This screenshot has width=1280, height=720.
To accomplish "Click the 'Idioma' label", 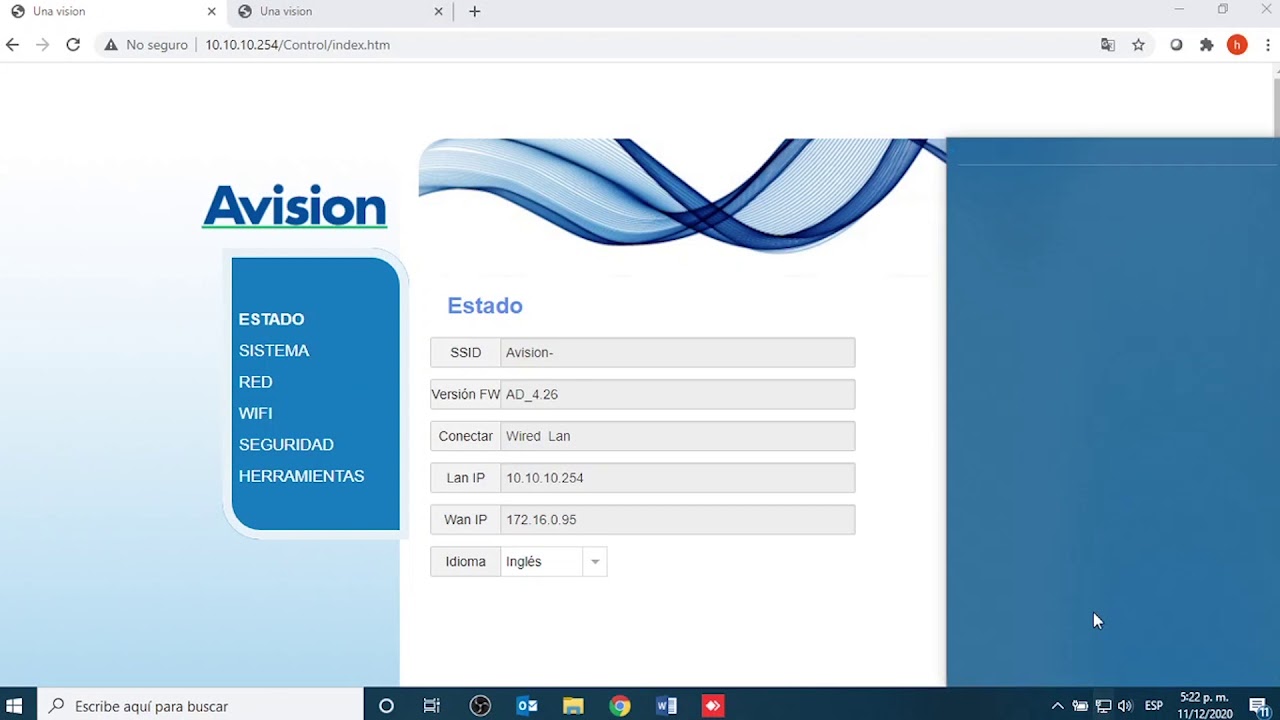I will click(465, 562).
